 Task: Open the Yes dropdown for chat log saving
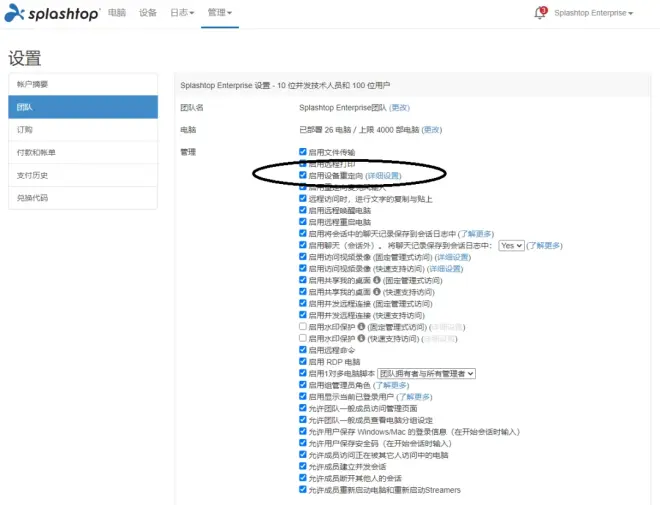tap(511, 245)
